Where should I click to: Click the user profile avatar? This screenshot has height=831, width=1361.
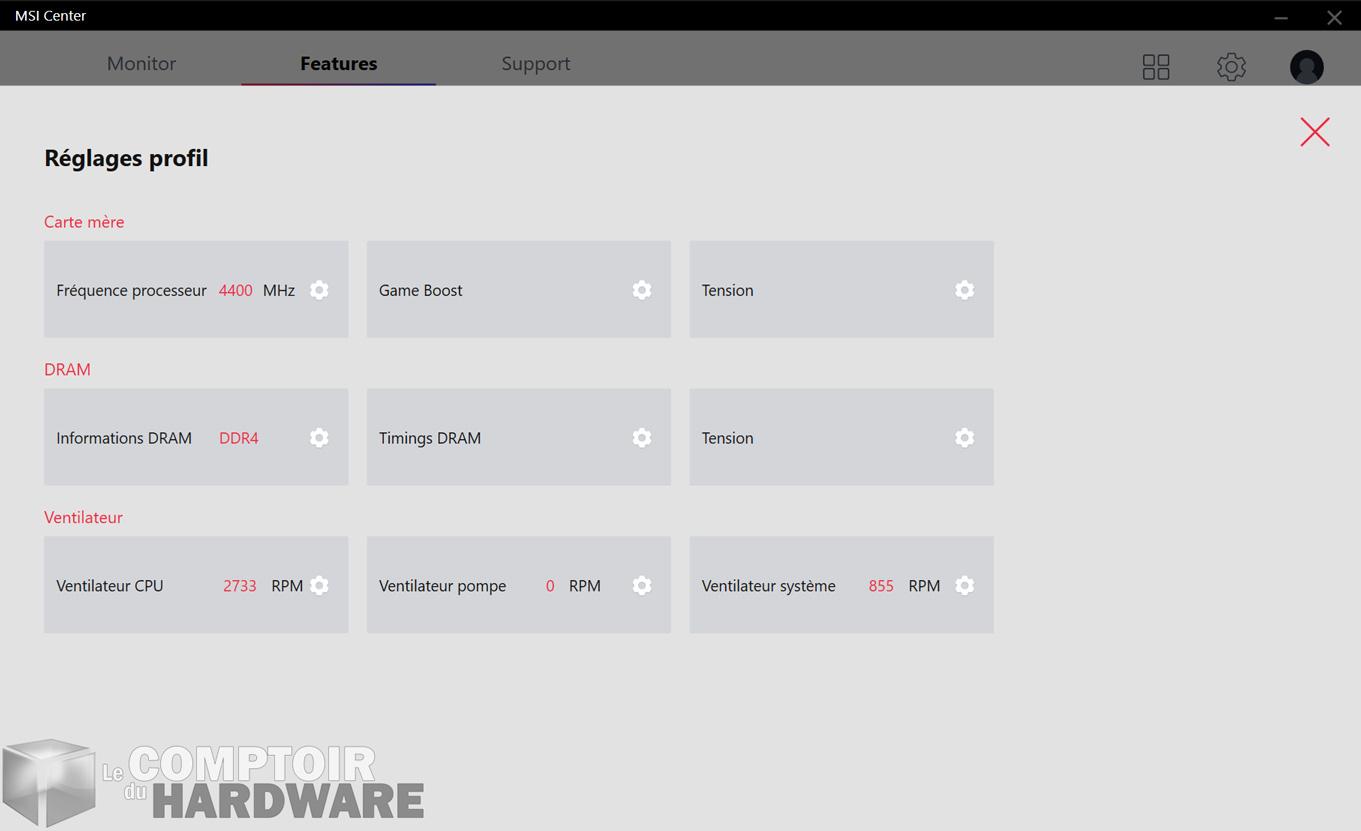[x=1306, y=67]
